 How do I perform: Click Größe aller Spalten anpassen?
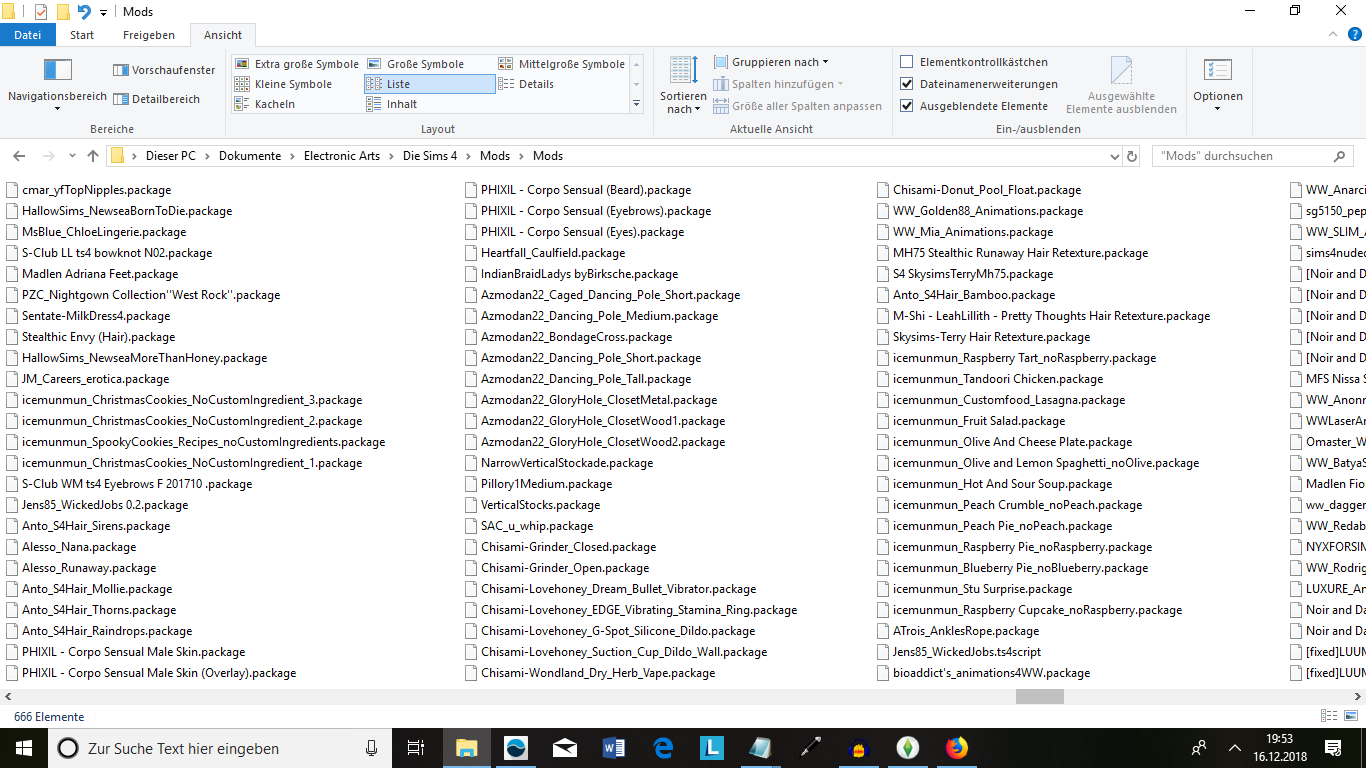tap(797, 106)
